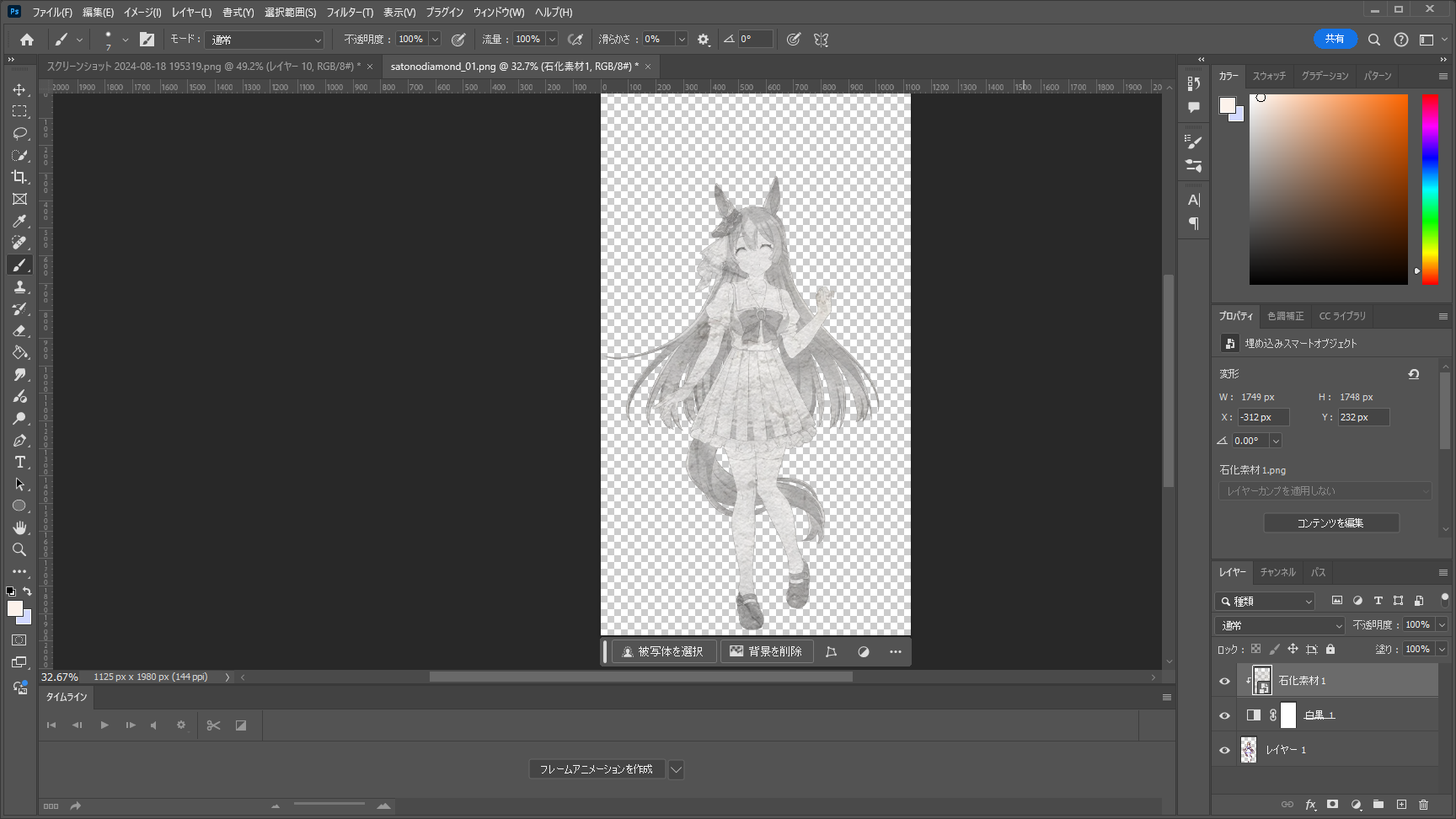Lock transparent pixels in Layers panel
This screenshot has height=819, width=1456.
coord(1255,650)
